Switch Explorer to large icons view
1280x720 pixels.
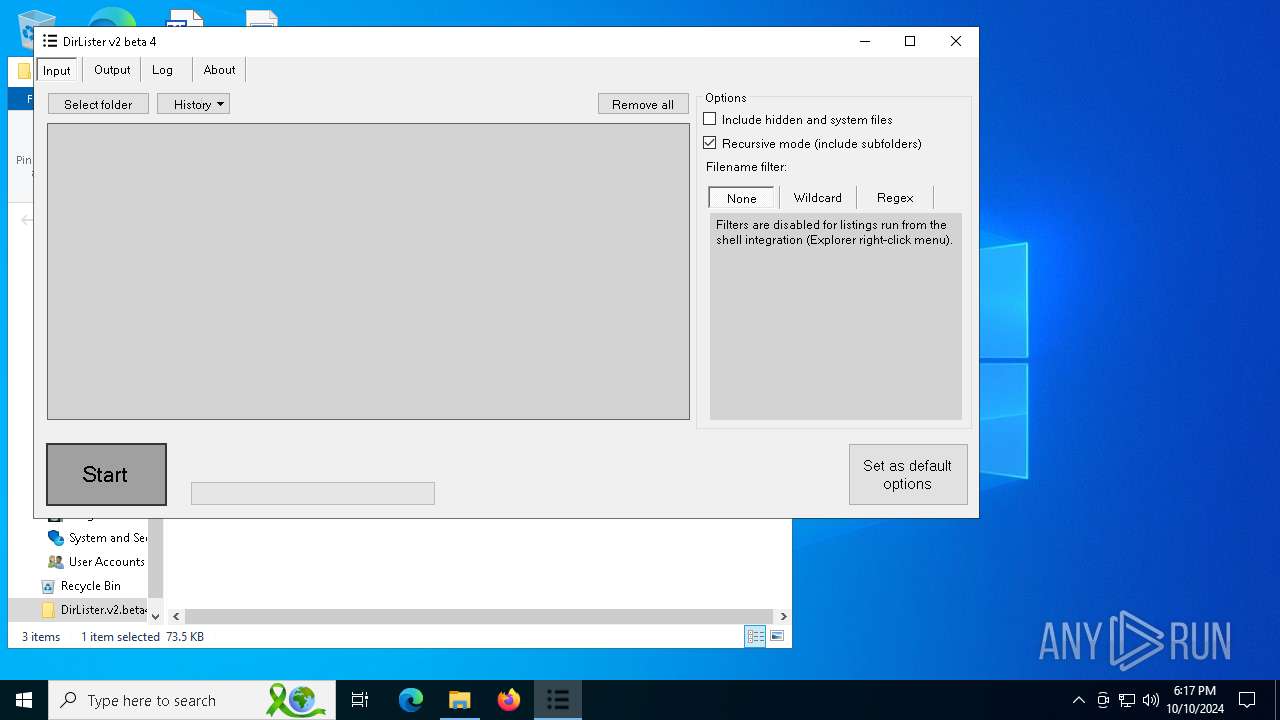pos(777,636)
